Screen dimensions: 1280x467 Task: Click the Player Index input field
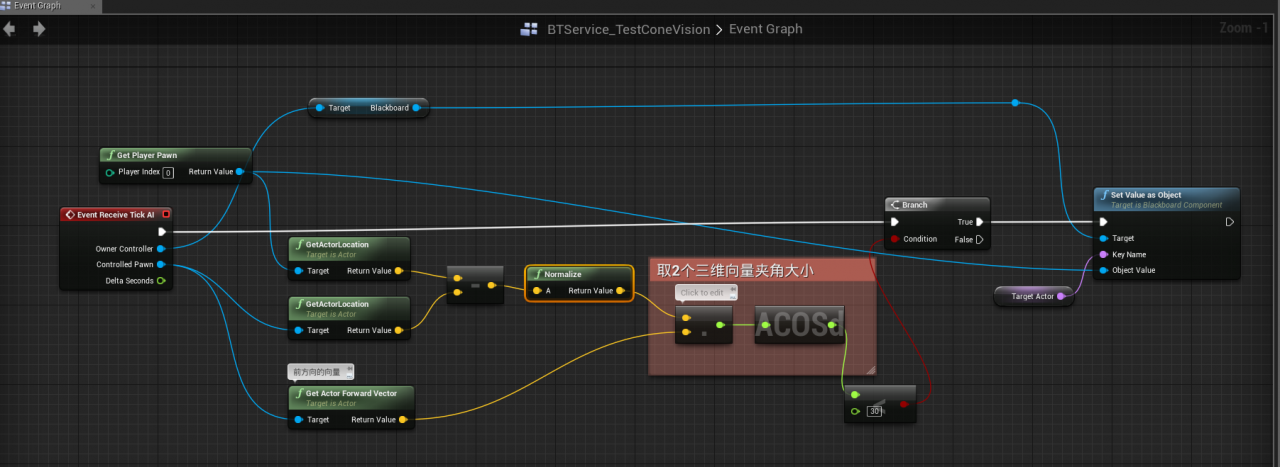[x=168, y=172]
